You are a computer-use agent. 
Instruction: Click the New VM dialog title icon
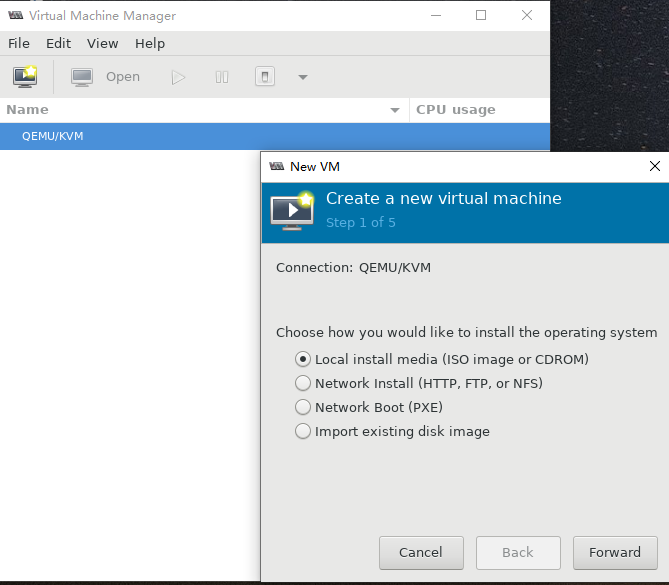(277, 166)
